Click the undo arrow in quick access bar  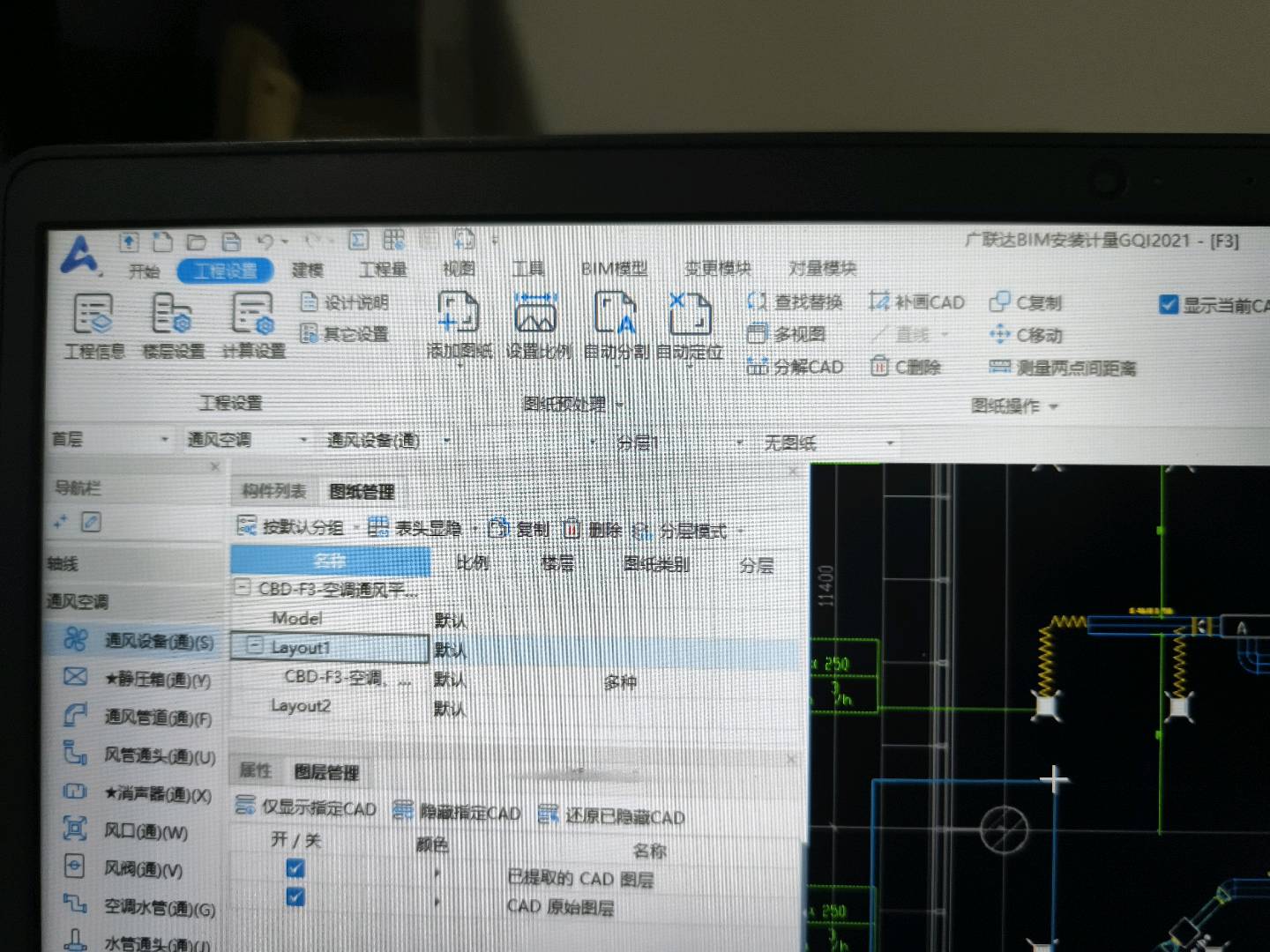click(x=265, y=241)
